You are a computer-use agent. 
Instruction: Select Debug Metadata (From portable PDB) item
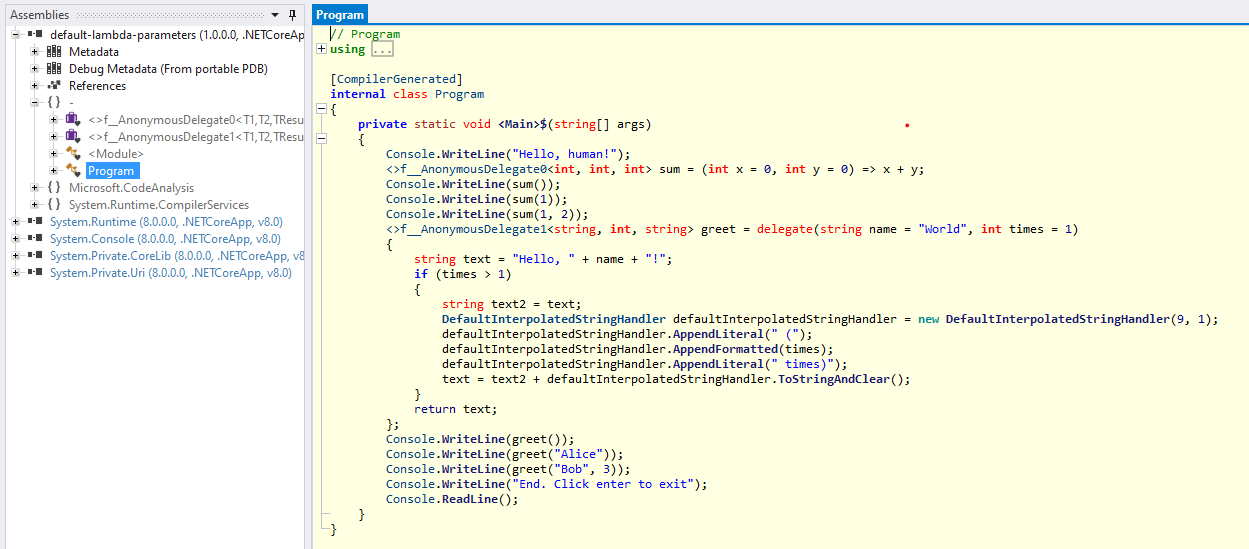coord(168,69)
